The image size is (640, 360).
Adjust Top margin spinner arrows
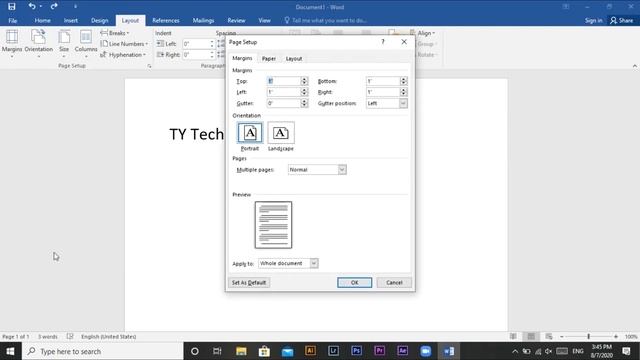304,81
